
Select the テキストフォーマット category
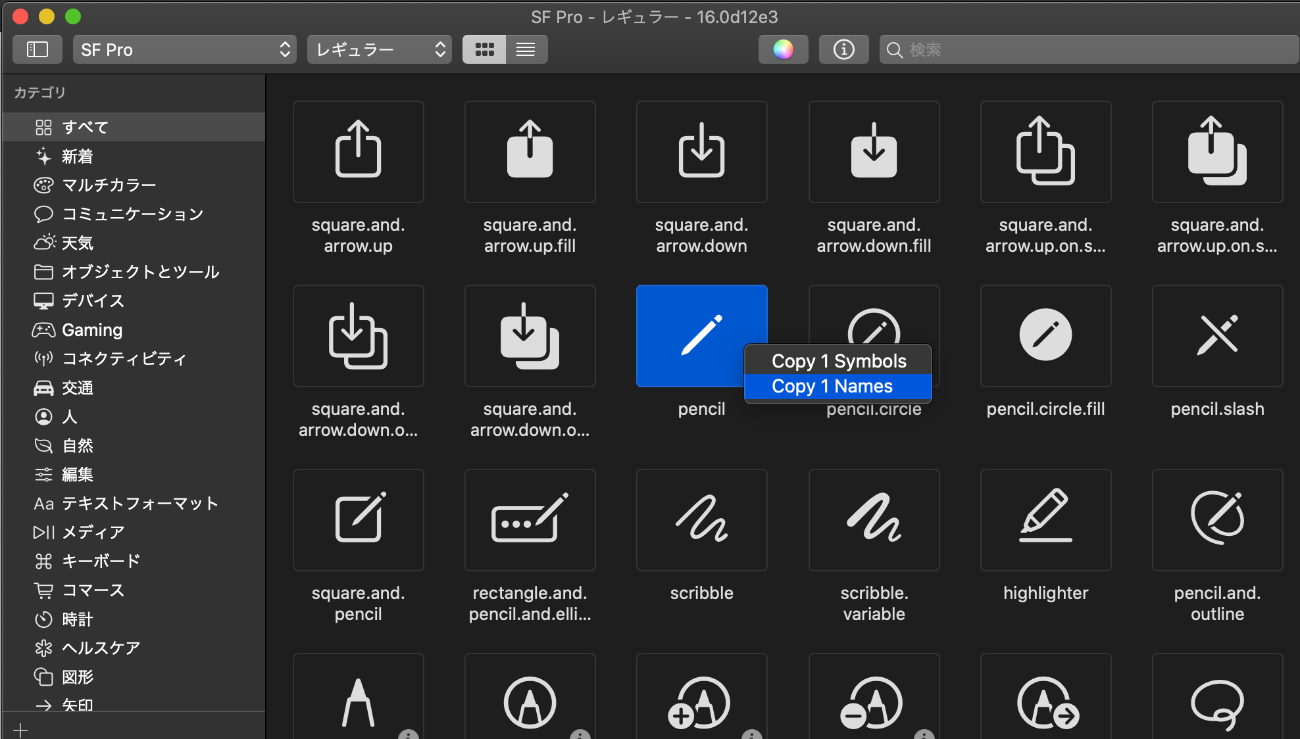point(133,504)
